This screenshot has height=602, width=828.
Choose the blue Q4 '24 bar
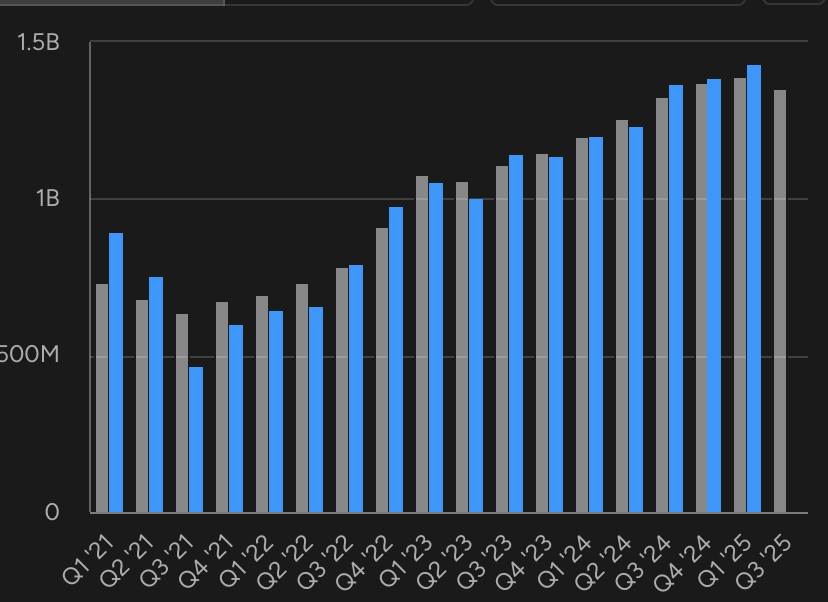coord(714,296)
